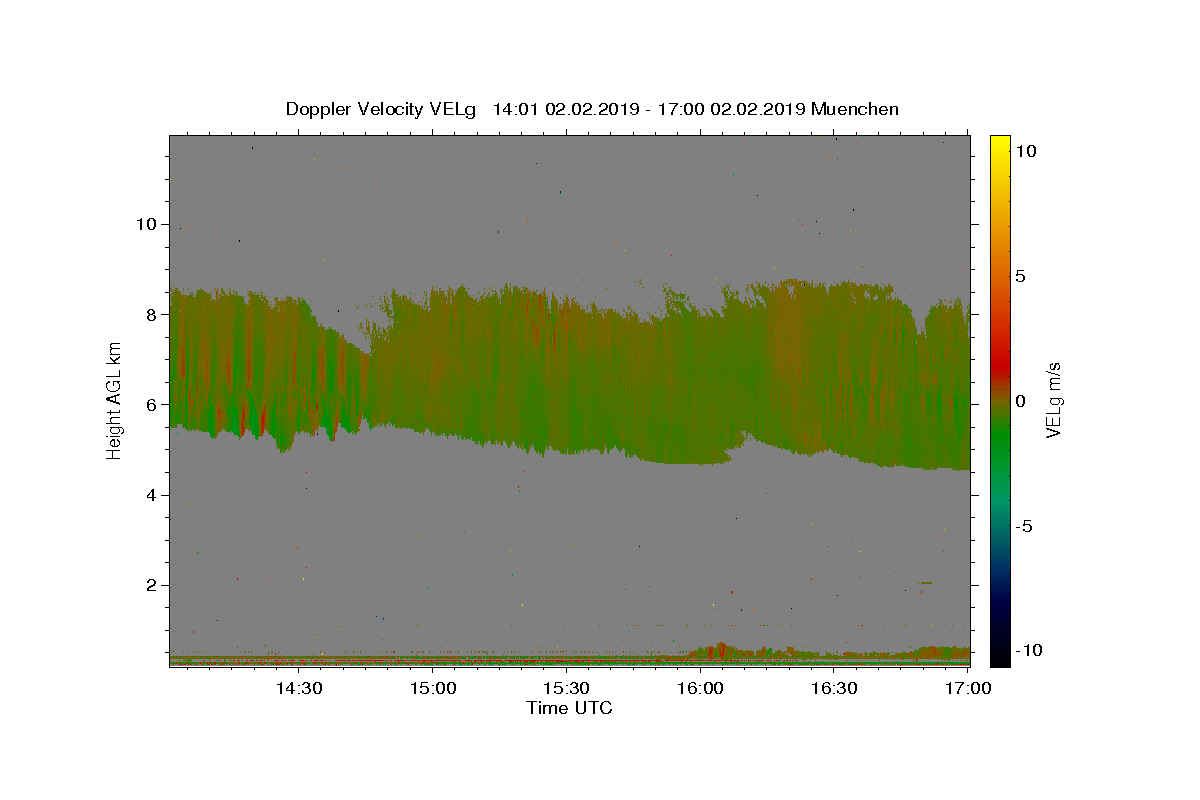Click the 14:30 time tick label
The height and width of the screenshot is (800, 1200).
[x=298, y=688]
